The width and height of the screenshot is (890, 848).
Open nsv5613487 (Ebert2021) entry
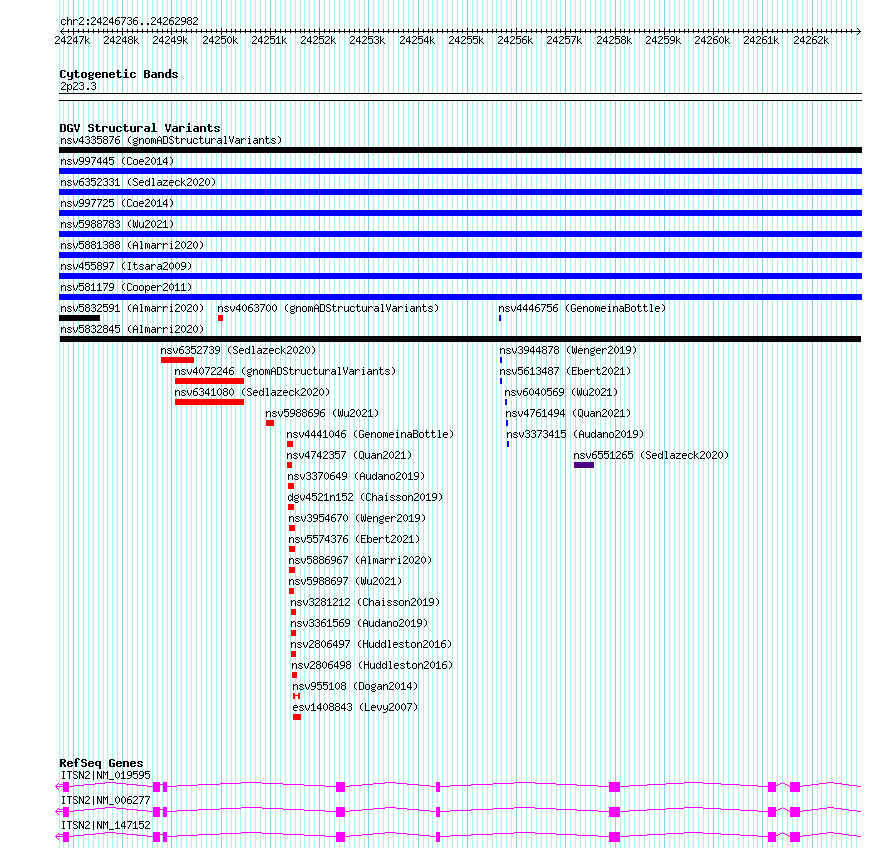565,371
